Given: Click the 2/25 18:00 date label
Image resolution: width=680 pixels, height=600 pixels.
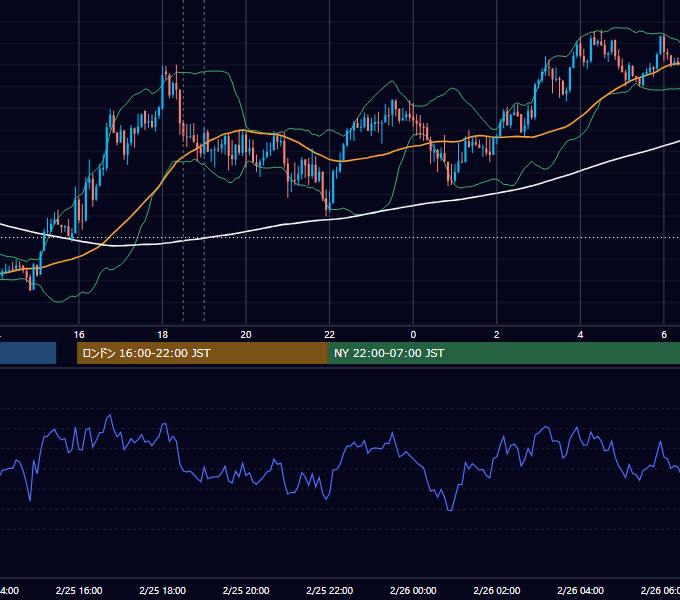Looking at the screenshot, I should pos(163,590).
